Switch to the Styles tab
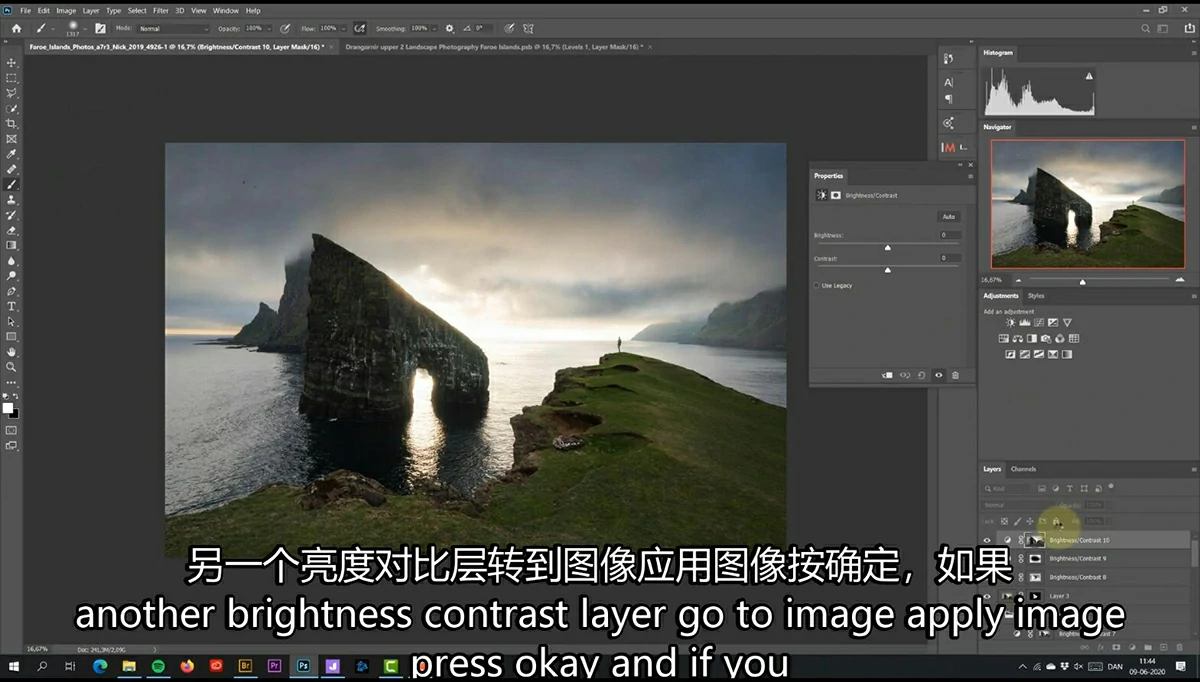 1036,296
